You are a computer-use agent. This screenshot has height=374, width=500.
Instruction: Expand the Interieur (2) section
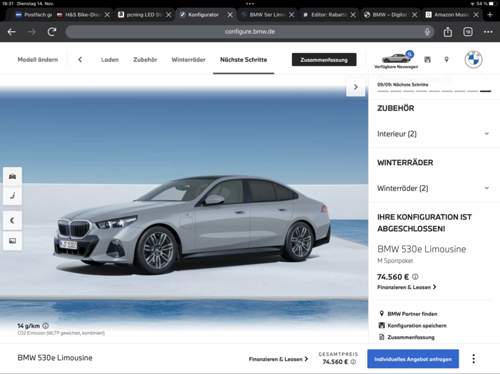point(433,134)
